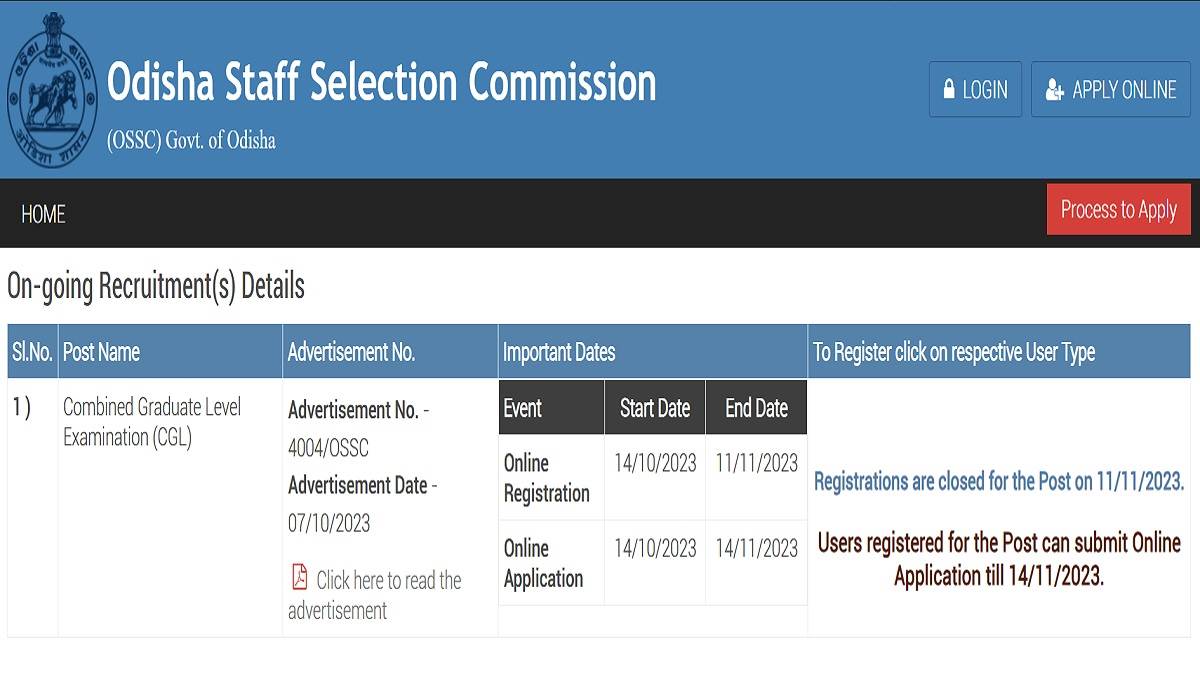Click the Online Application event row
This screenshot has width=1200, height=675.
[x=653, y=563]
